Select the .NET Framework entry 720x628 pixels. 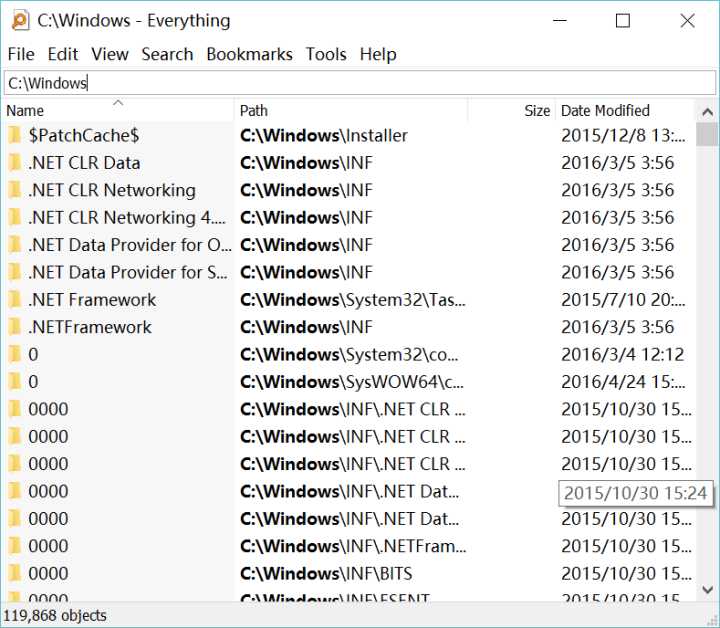pyautogui.click(x=92, y=300)
